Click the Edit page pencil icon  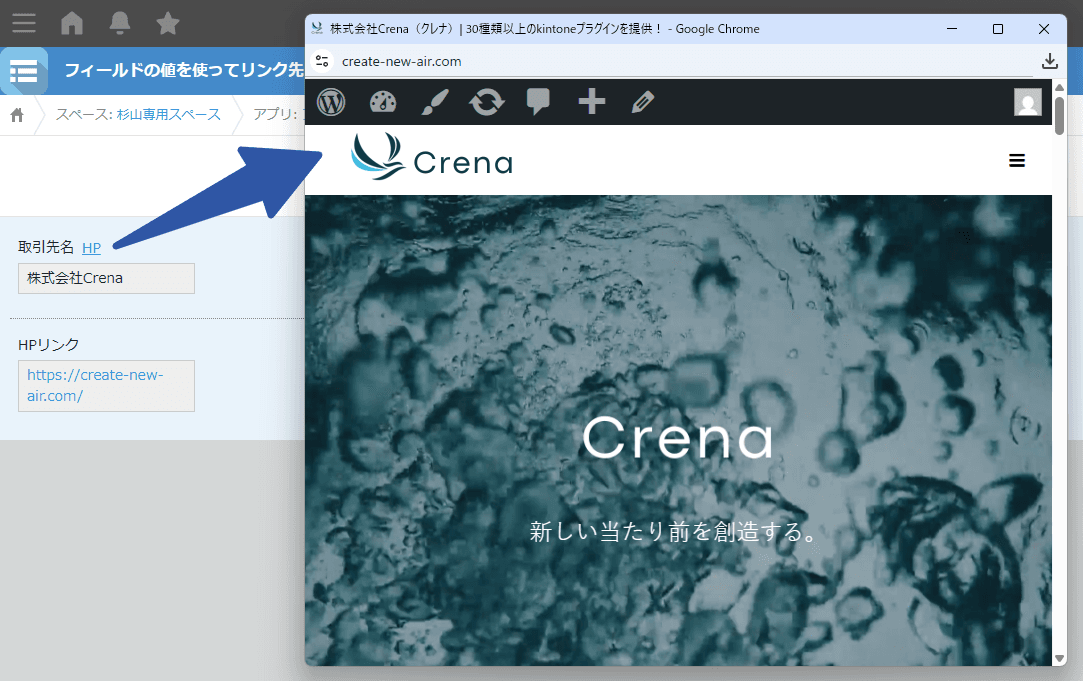643,102
